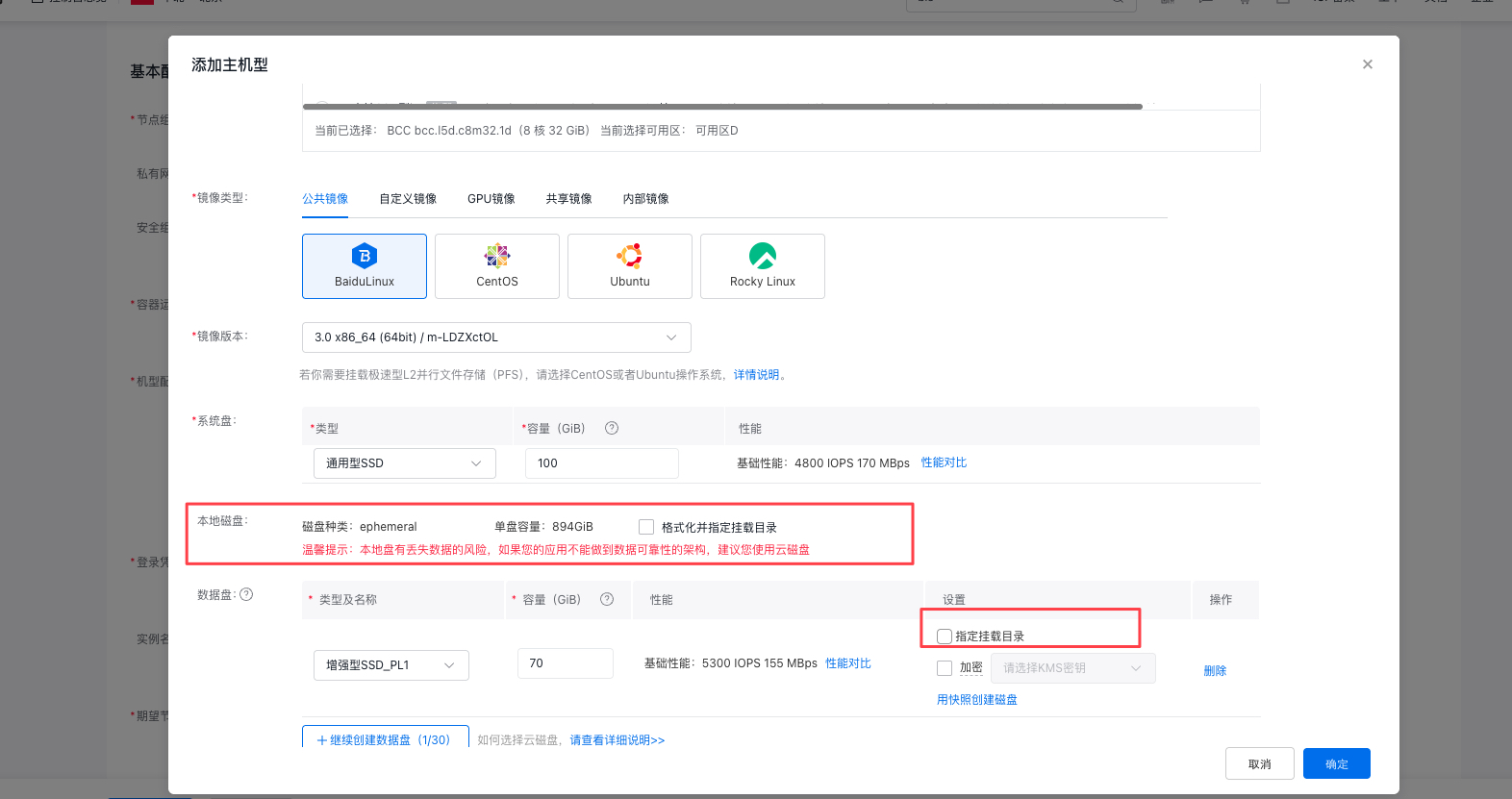The width and height of the screenshot is (1512, 799).
Task: Click the 取消 button
Action: coord(1260,763)
